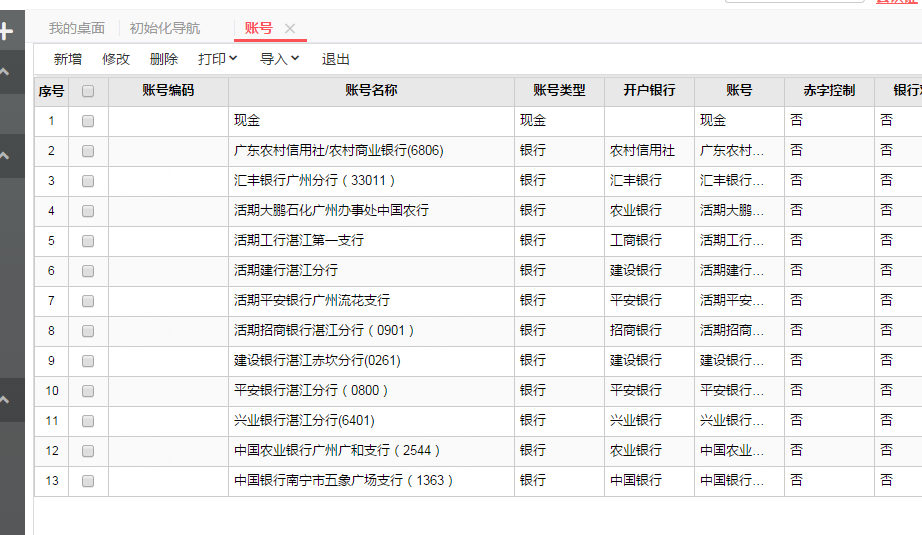Check the box for 平安银行湛江分行 row
Image resolution: width=922 pixels, height=535 pixels.
88,391
